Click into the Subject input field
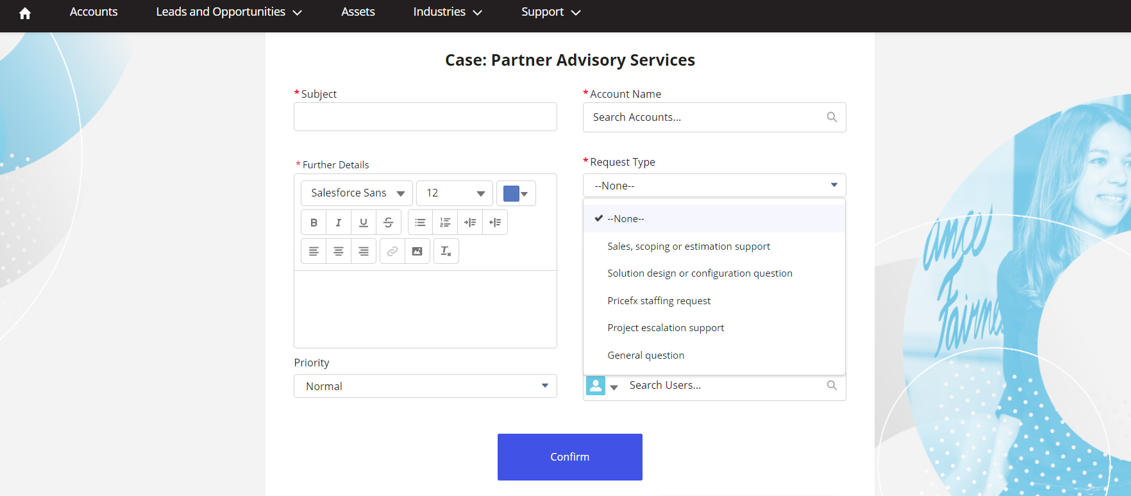The height and width of the screenshot is (496, 1131). [x=425, y=117]
